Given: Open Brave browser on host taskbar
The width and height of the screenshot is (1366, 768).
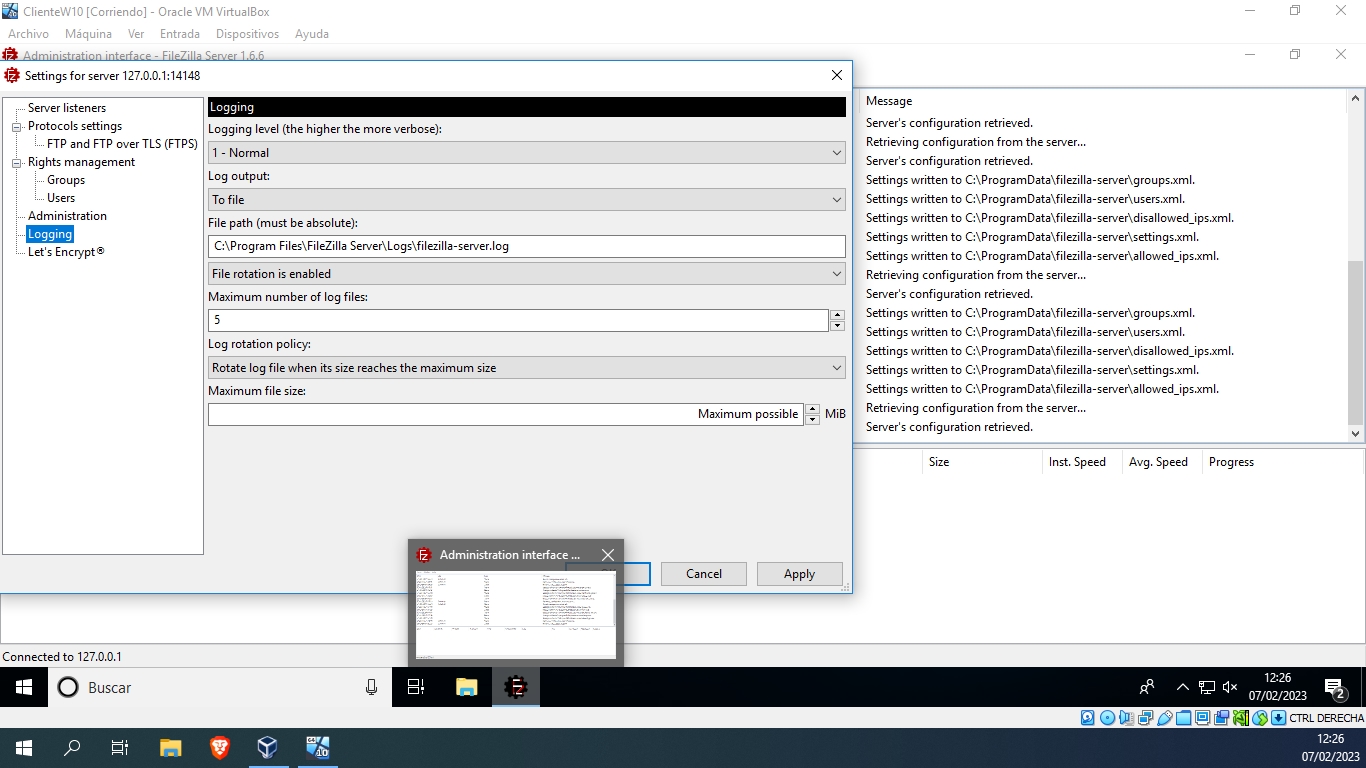Looking at the screenshot, I should [219, 748].
